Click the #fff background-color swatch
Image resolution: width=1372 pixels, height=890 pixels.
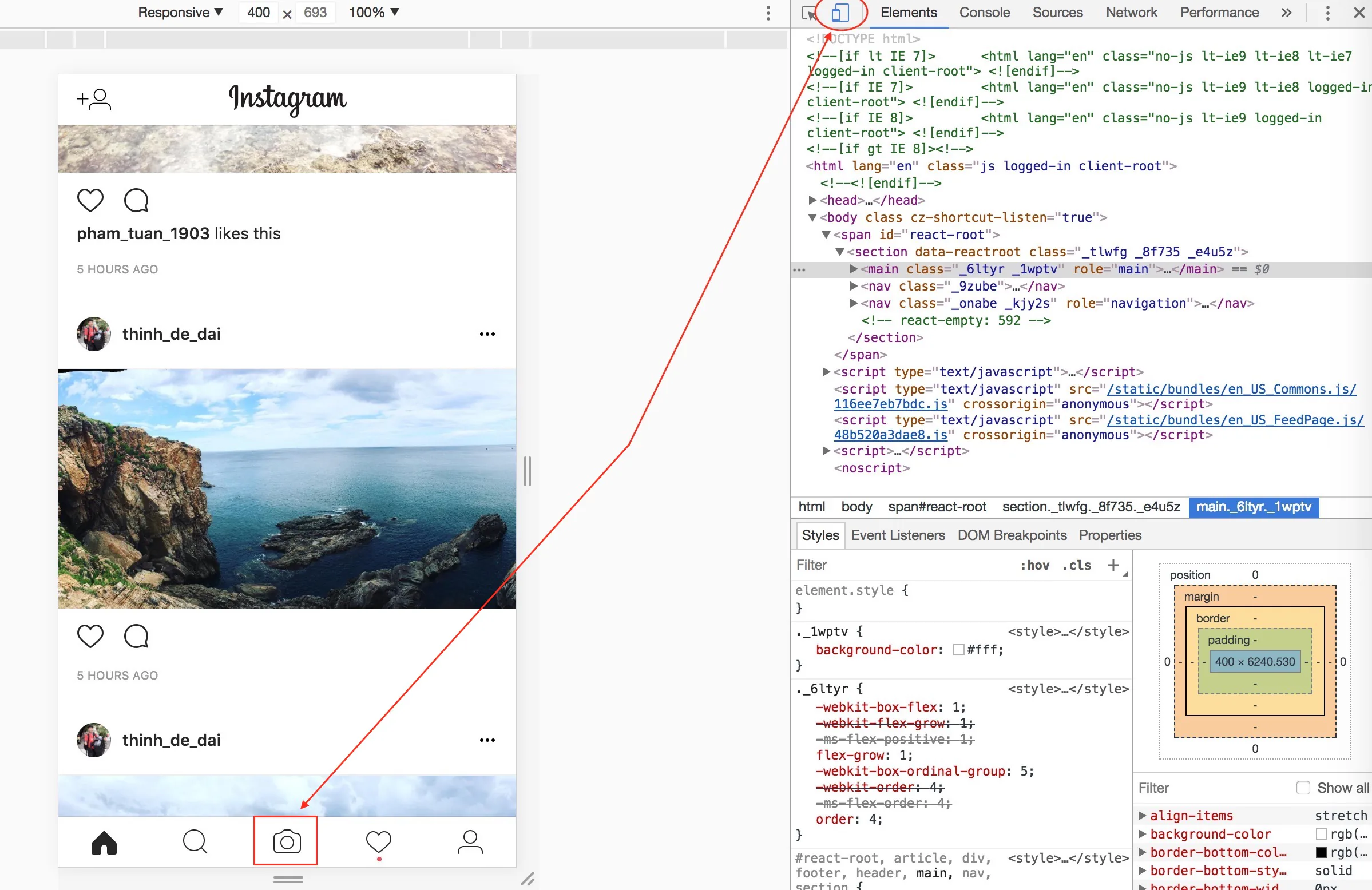(959, 650)
